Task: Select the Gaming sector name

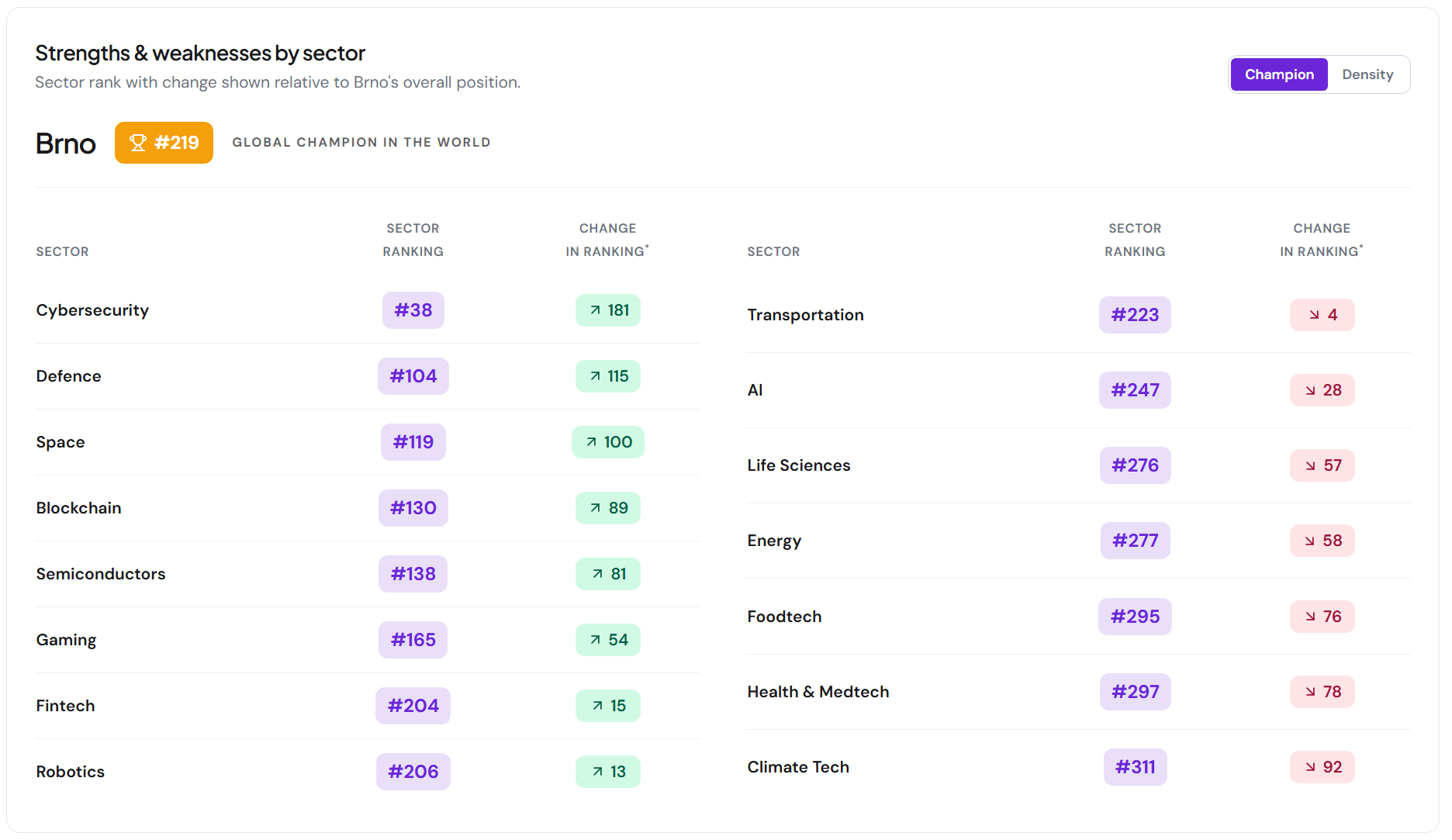Action: pos(67,640)
